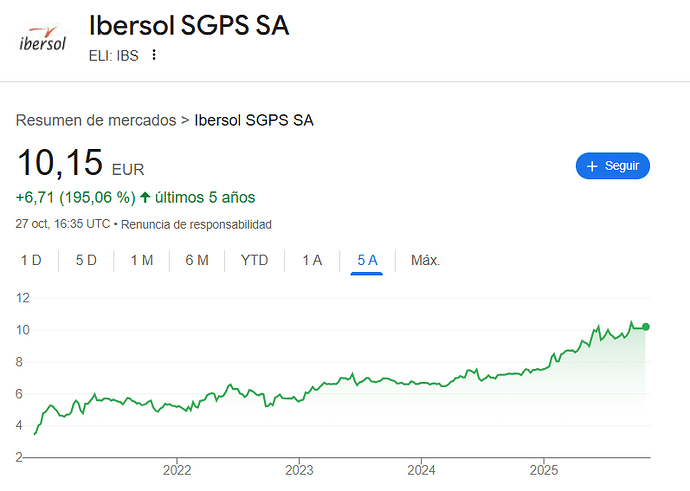Select the 1 A range tab
The image size is (690, 491).
tap(312, 260)
